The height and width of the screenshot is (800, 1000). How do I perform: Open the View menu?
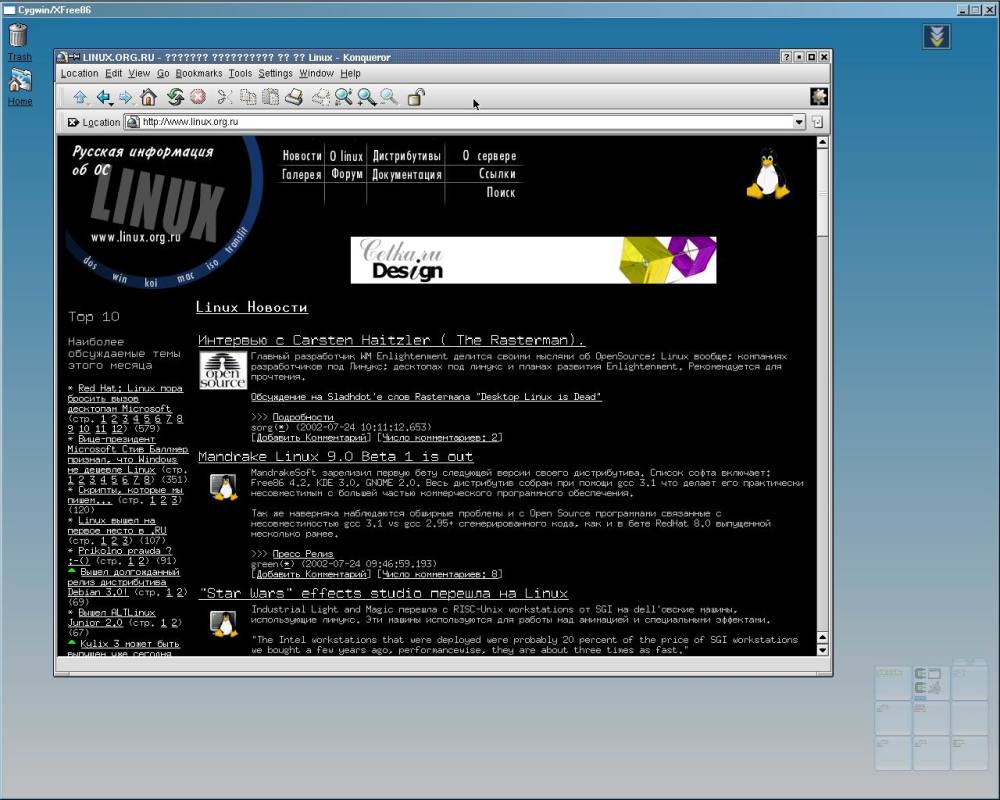(x=139, y=73)
